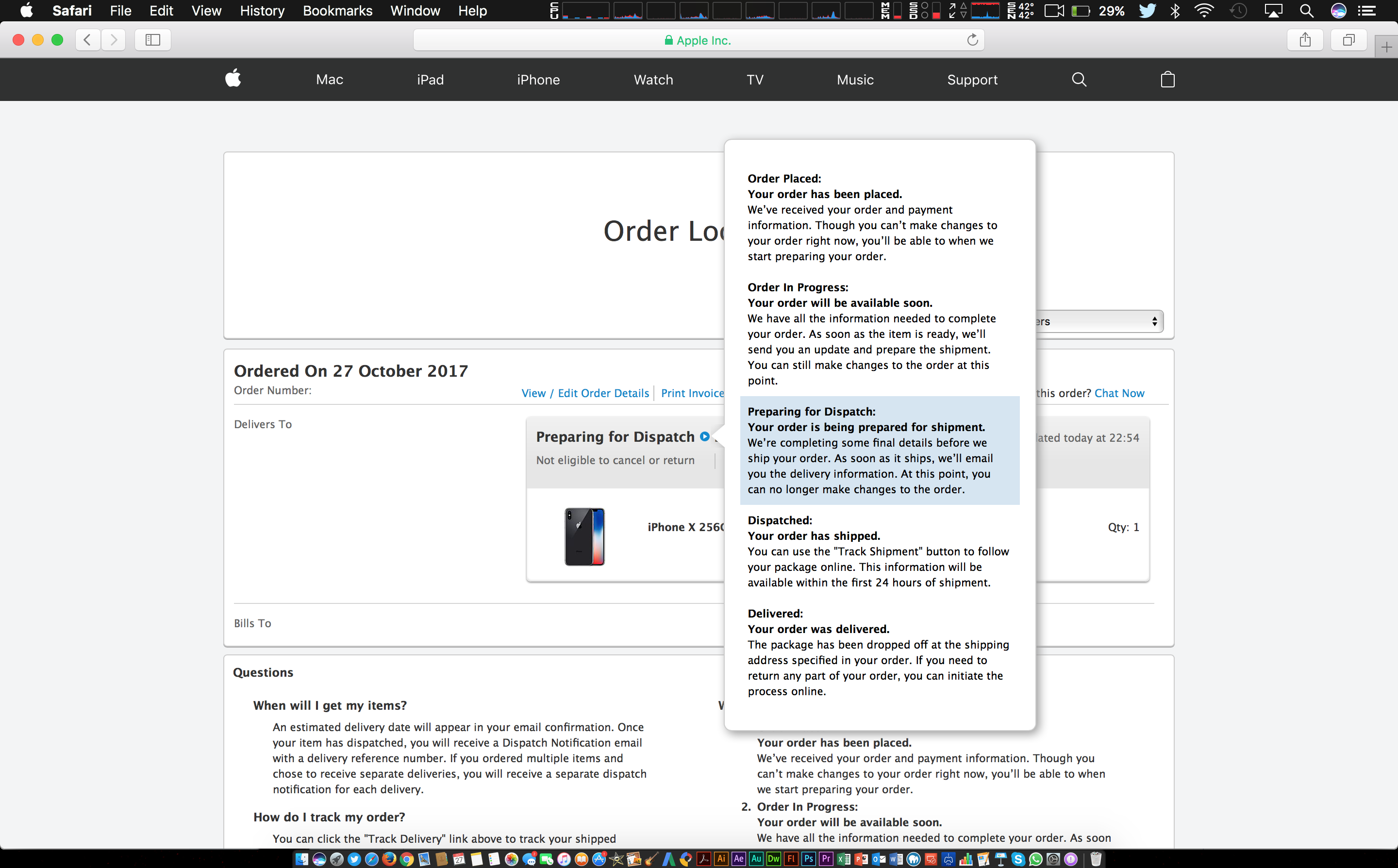This screenshot has width=1398, height=868.
Task: Open the orders filter dropdown
Action: pyautogui.click(x=1099, y=321)
